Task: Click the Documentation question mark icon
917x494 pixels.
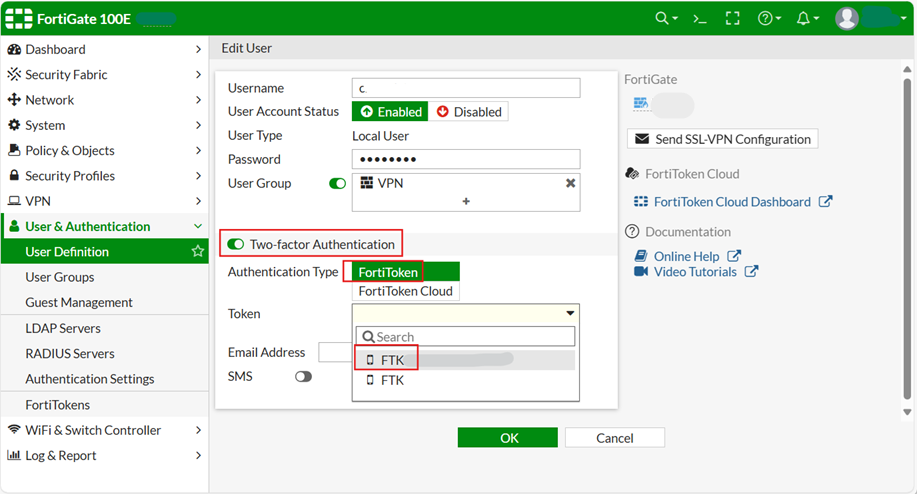Action: tap(632, 232)
